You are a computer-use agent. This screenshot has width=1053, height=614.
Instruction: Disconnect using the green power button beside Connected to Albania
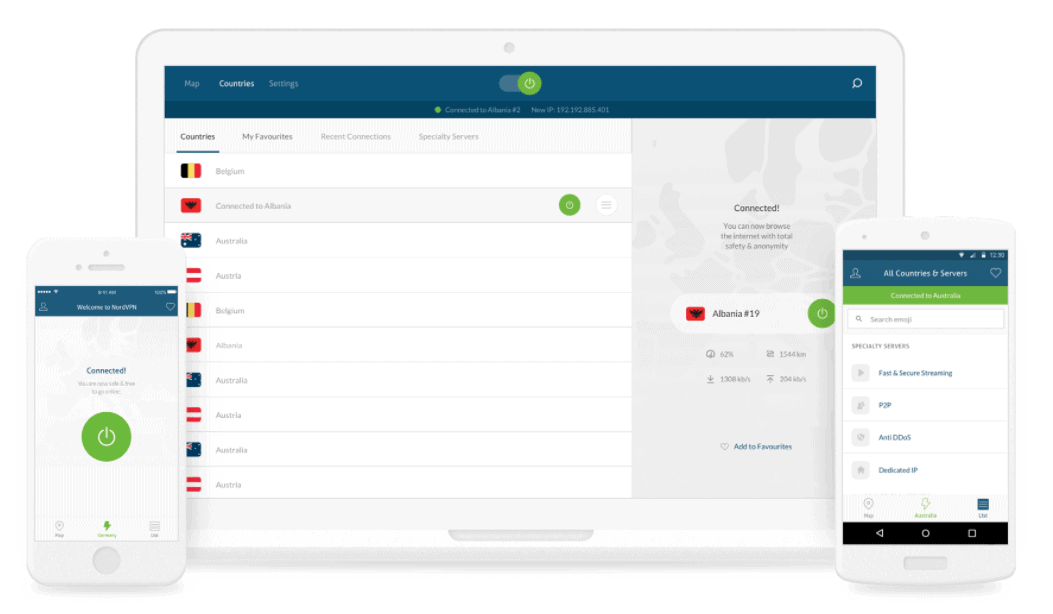pyautogui.click(x=569, y=205)
